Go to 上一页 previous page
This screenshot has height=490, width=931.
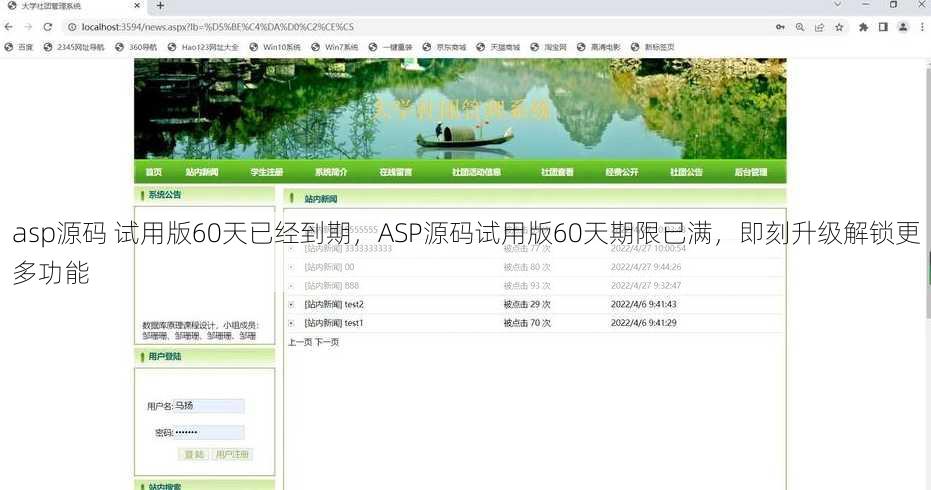point(300,342)
